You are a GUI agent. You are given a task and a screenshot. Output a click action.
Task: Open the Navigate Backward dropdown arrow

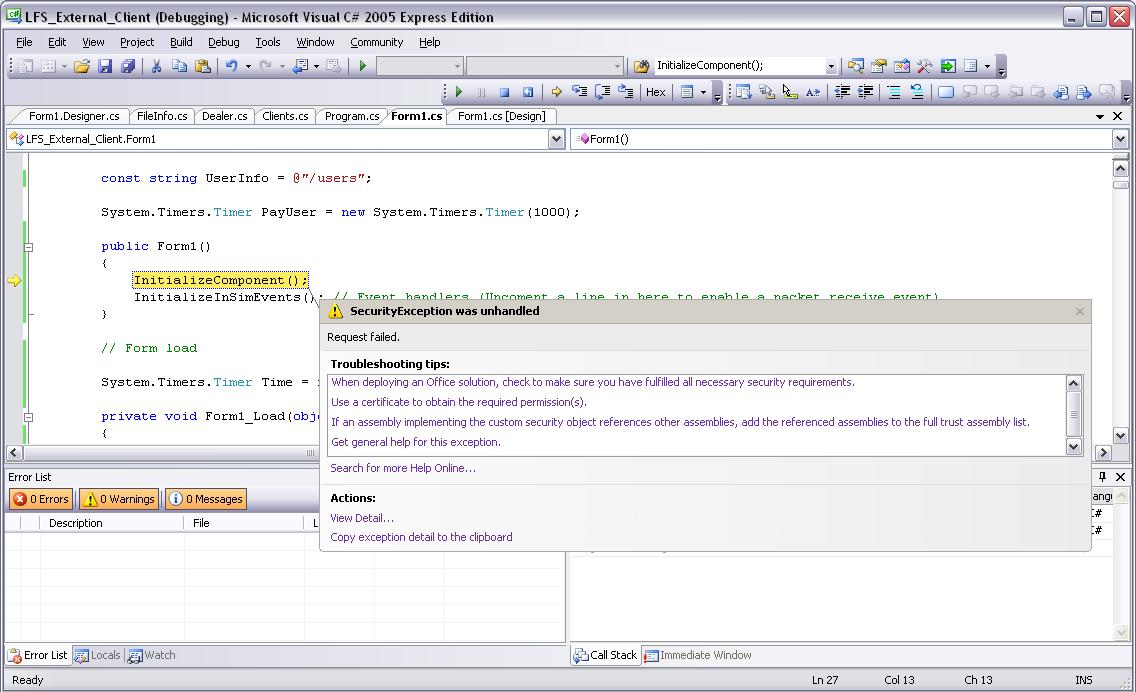[x=317, y=66]
